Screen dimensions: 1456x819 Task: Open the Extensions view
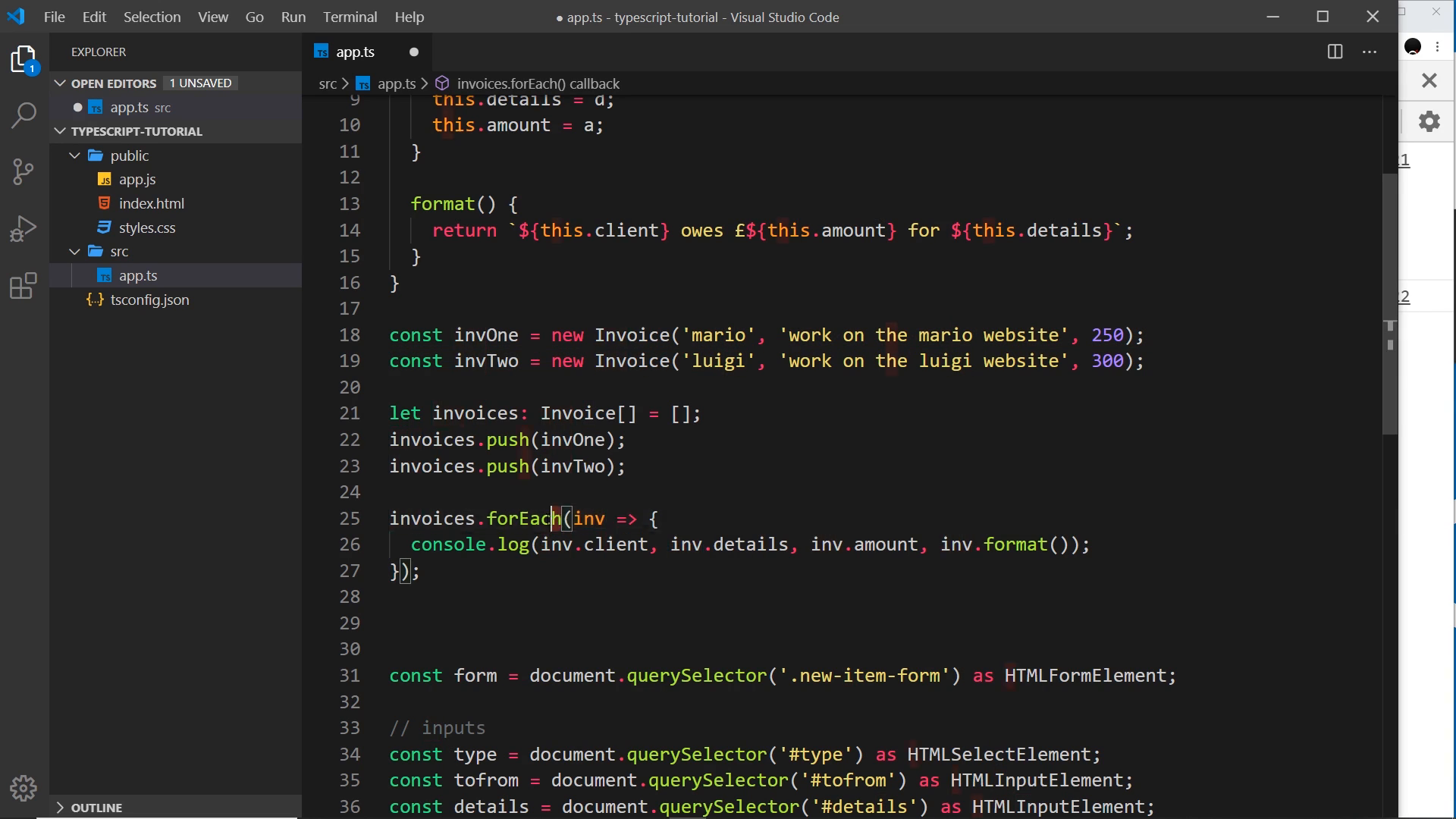24,286
